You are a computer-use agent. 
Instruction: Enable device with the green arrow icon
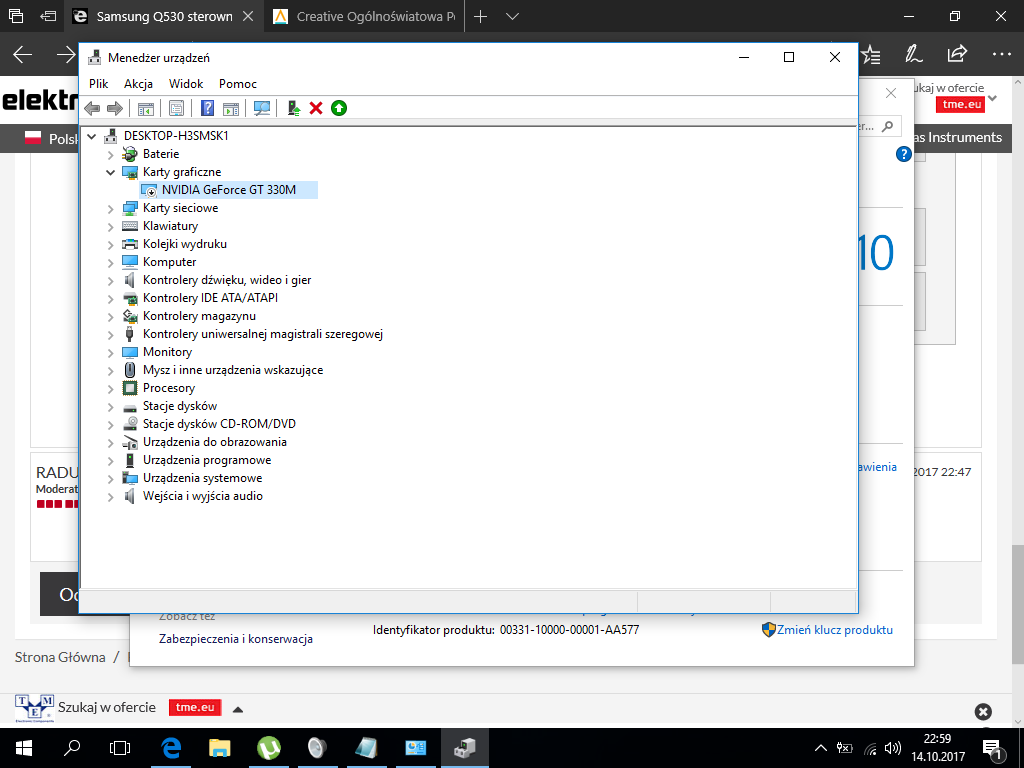[339, 108]
